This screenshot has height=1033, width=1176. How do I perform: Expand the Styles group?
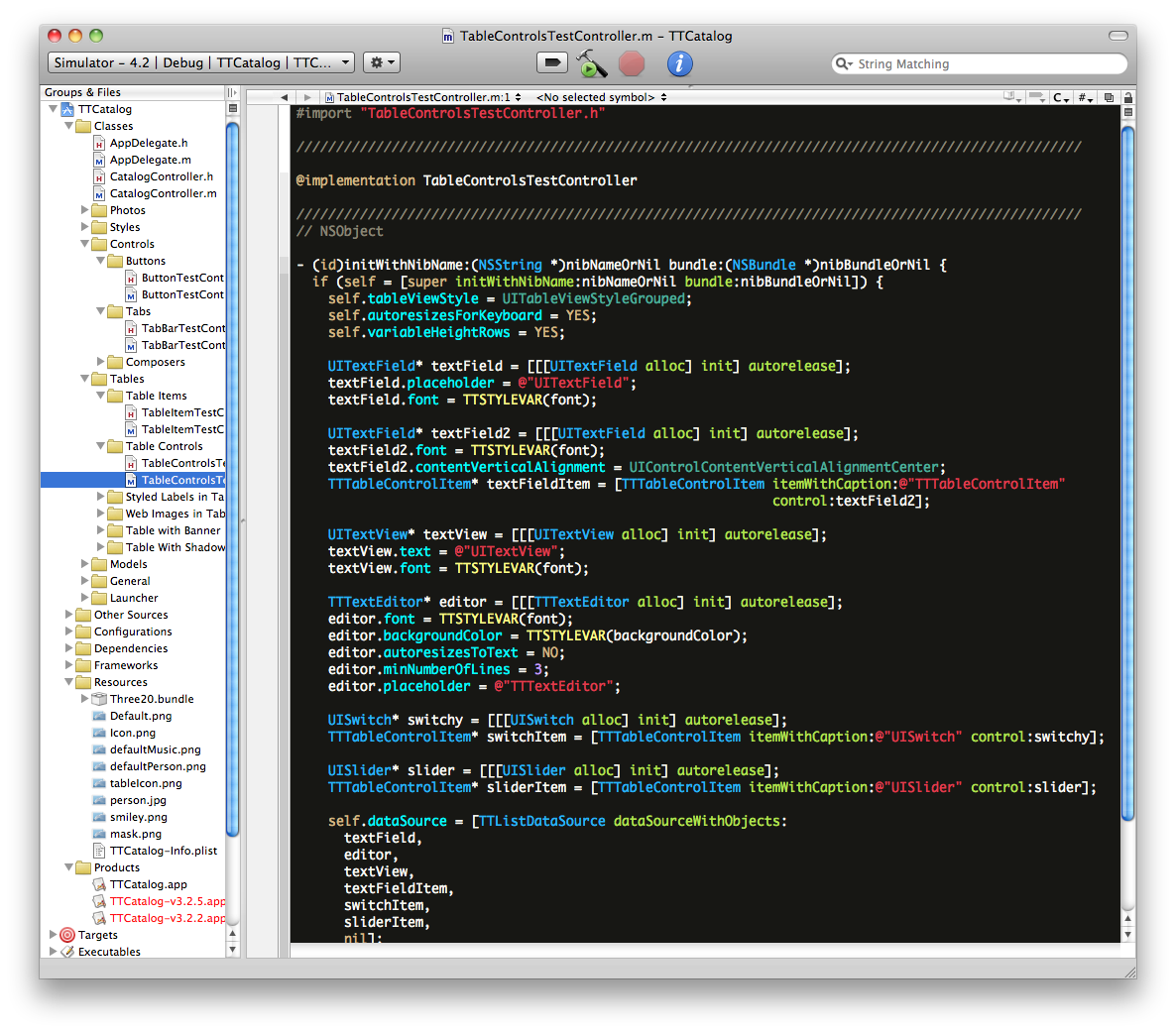84,227
